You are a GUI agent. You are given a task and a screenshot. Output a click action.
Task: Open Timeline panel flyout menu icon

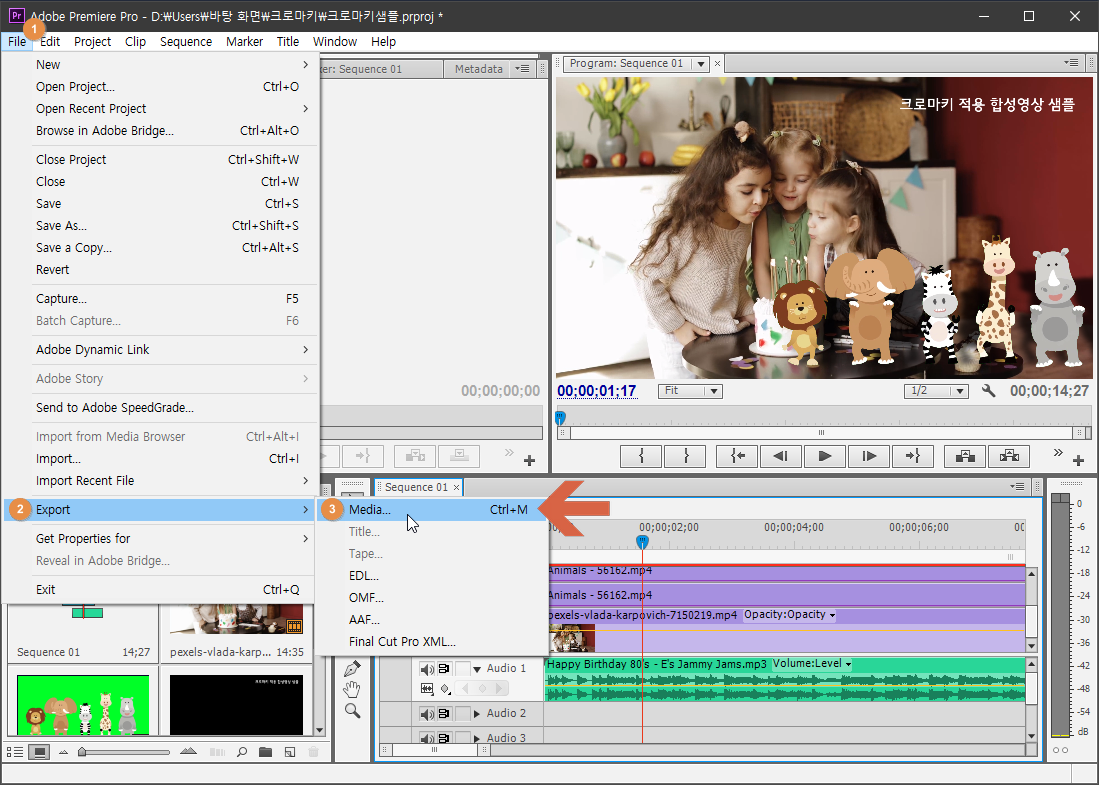click(x=1017, y=486)
